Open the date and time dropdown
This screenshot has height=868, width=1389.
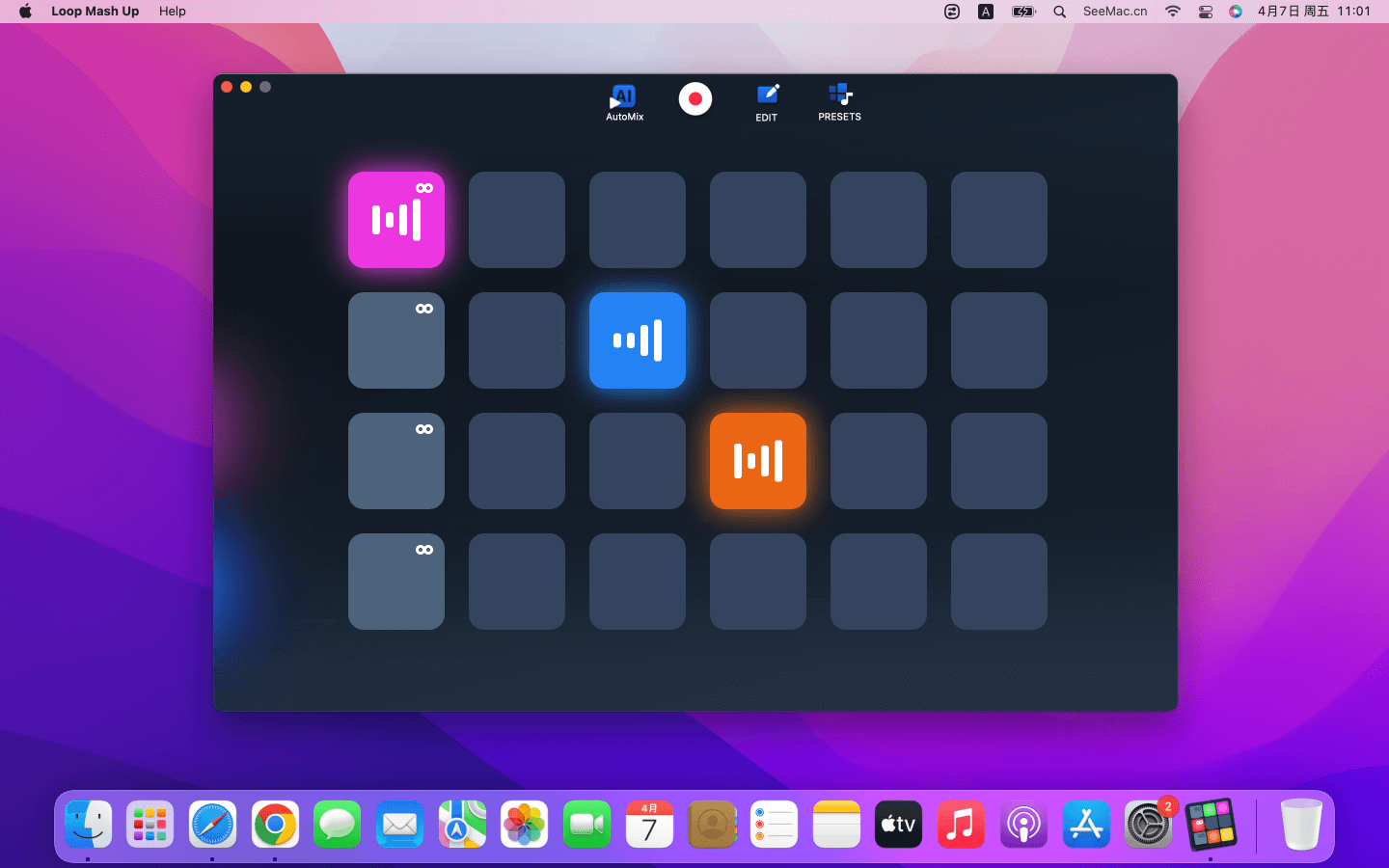1313,12
